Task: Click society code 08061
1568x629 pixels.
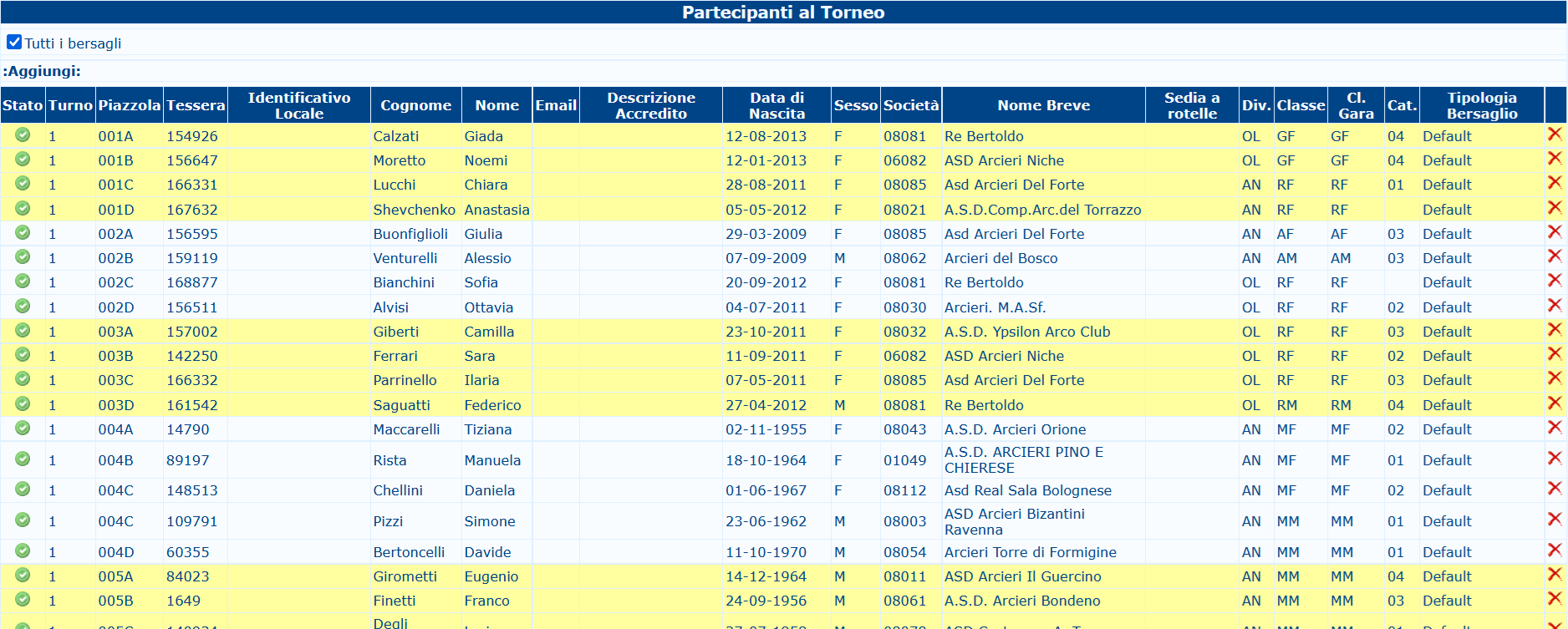Action: [905, 601]
